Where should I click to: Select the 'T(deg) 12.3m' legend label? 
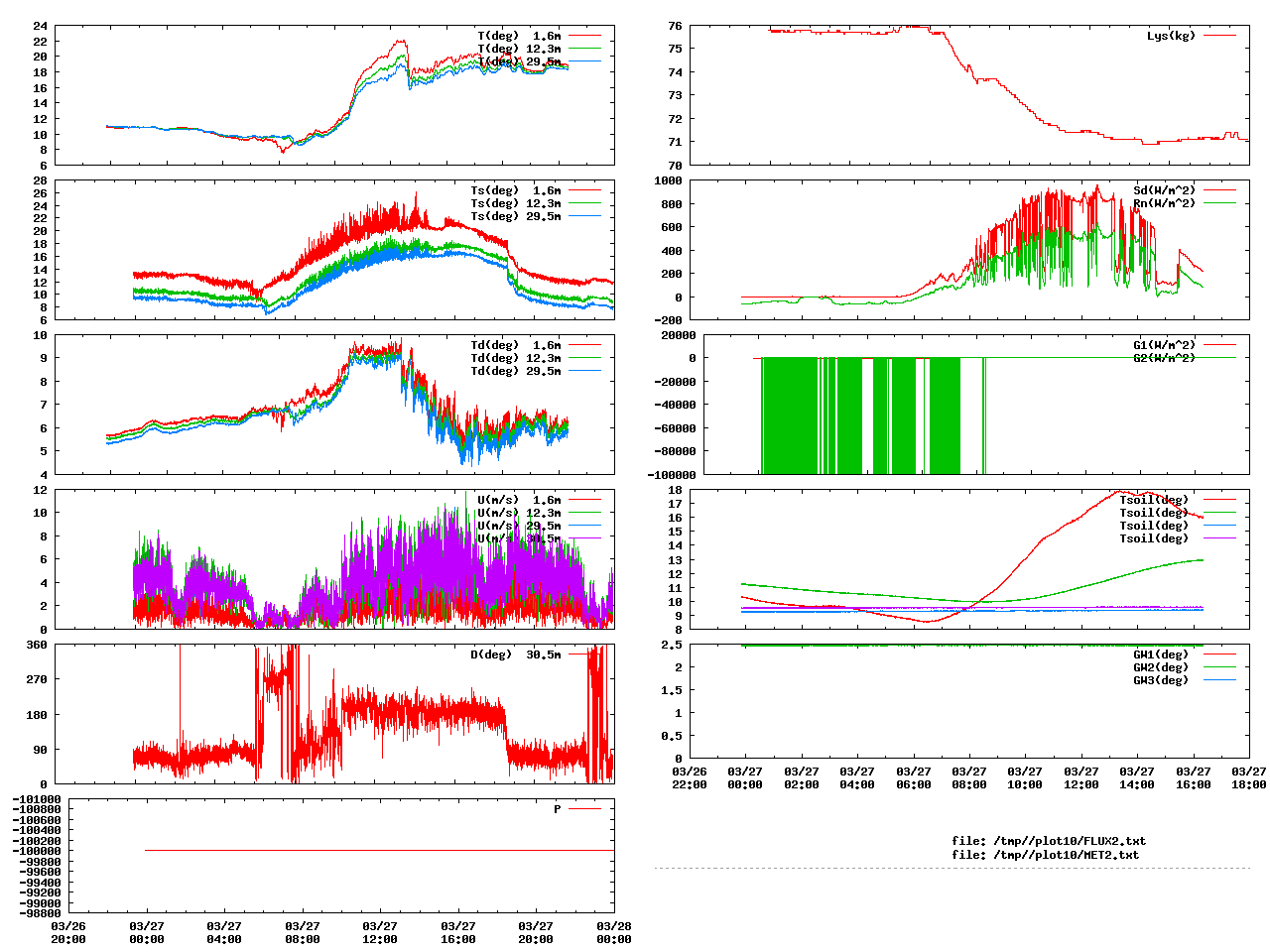pos(519,49)
